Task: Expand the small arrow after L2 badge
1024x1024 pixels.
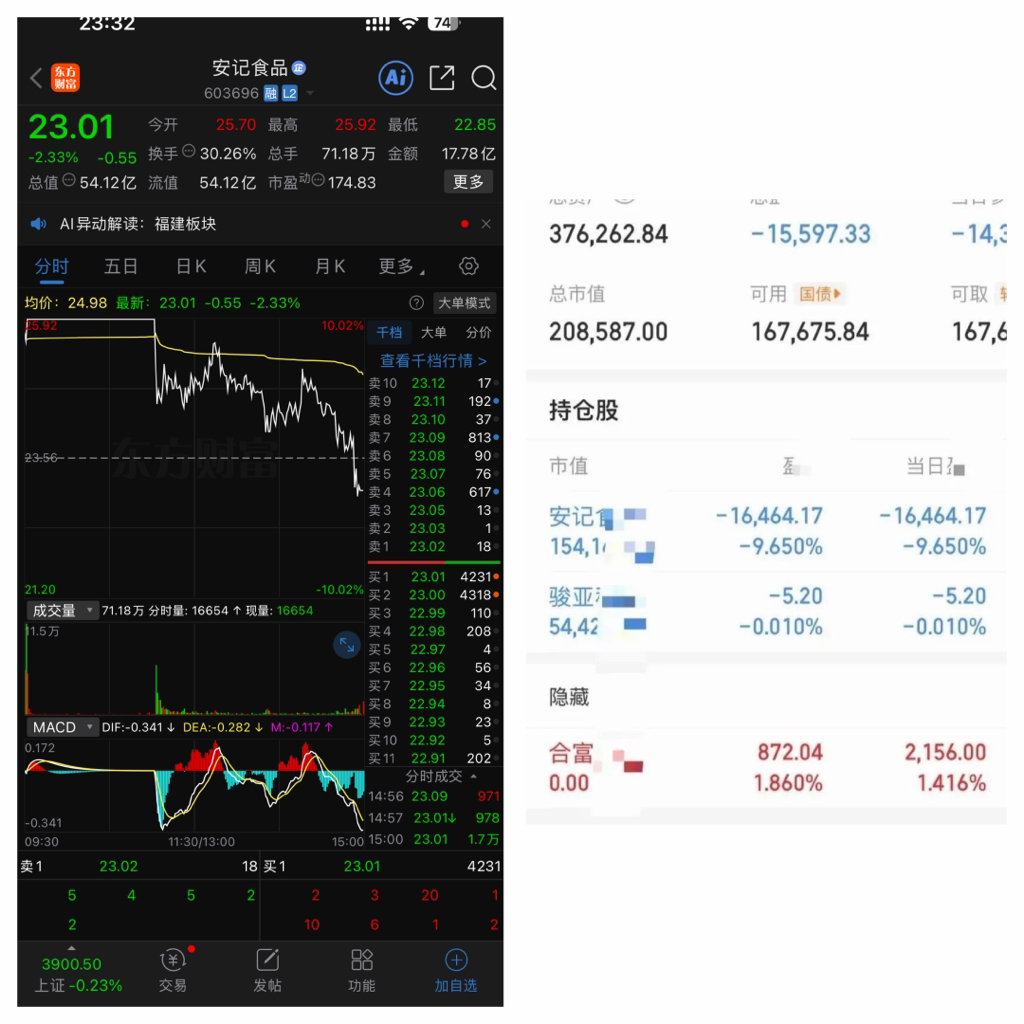Action: pos(310,93)
